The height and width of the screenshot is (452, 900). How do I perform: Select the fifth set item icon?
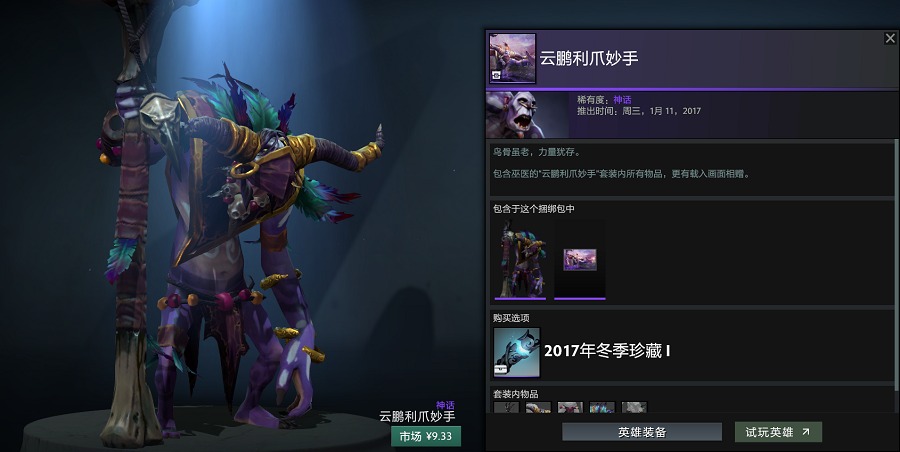click(634, 407)
